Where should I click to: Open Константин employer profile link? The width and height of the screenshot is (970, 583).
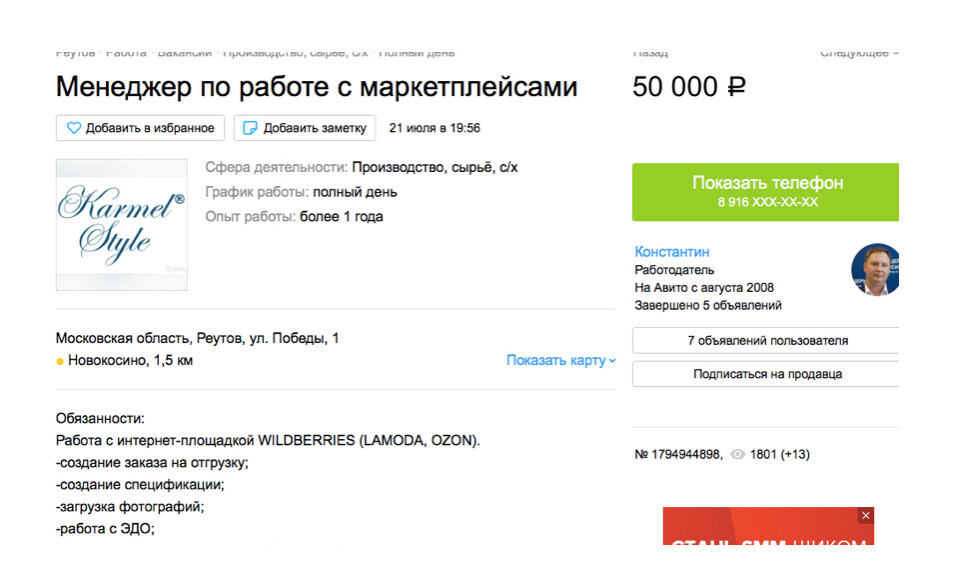672,252
